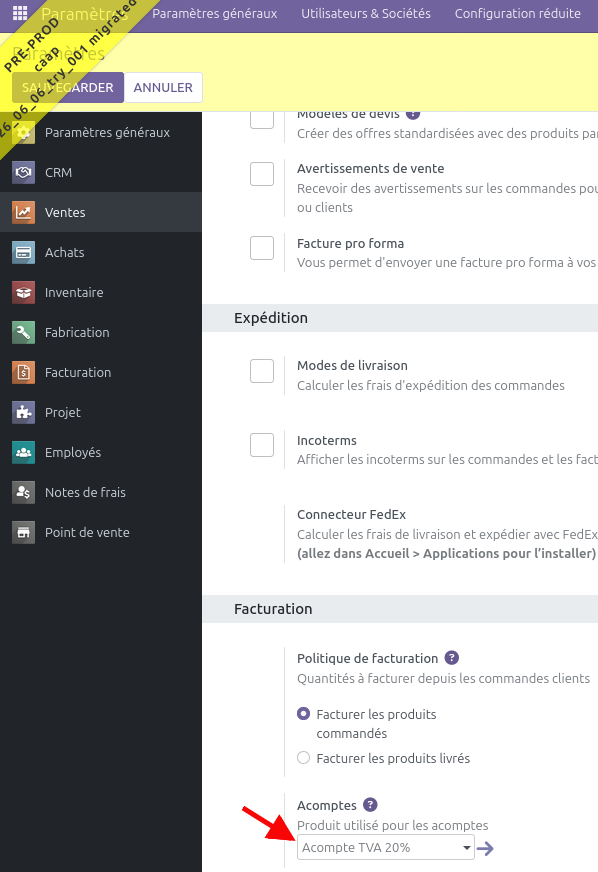Image resolution: width=598 pixels, height=872 pixels.
Task: Enable Modes de livraison checkbox
Action: point(262,371)
